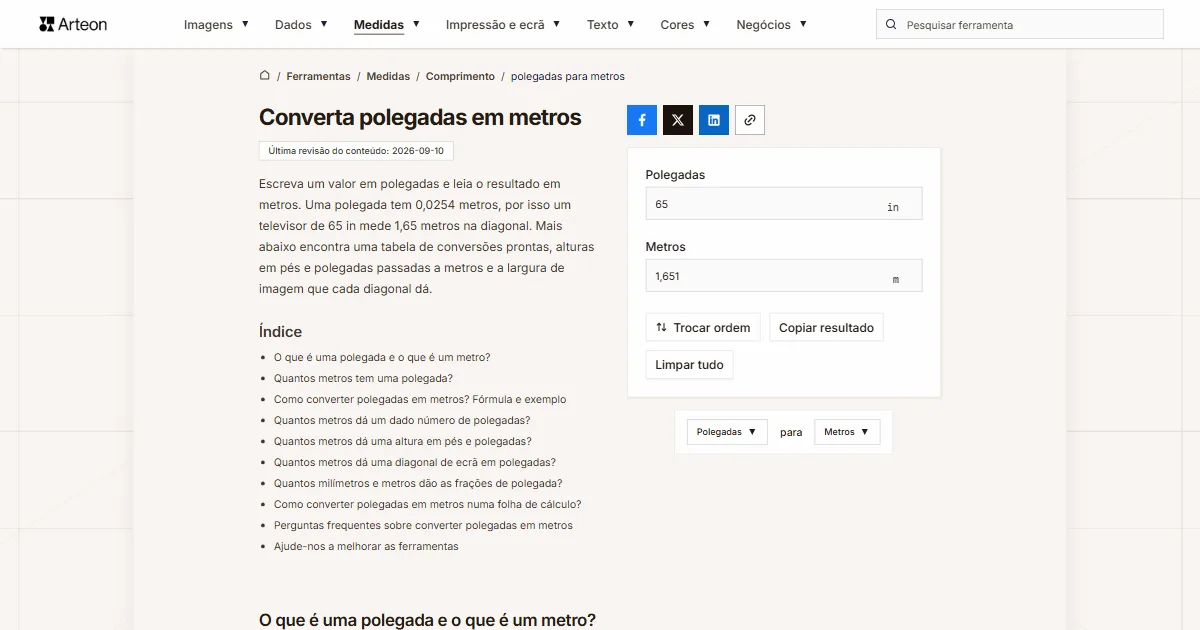Jump to 'altura em pés e polegadas' entry
The image size is (1200, 630).
tap(403, 441)
